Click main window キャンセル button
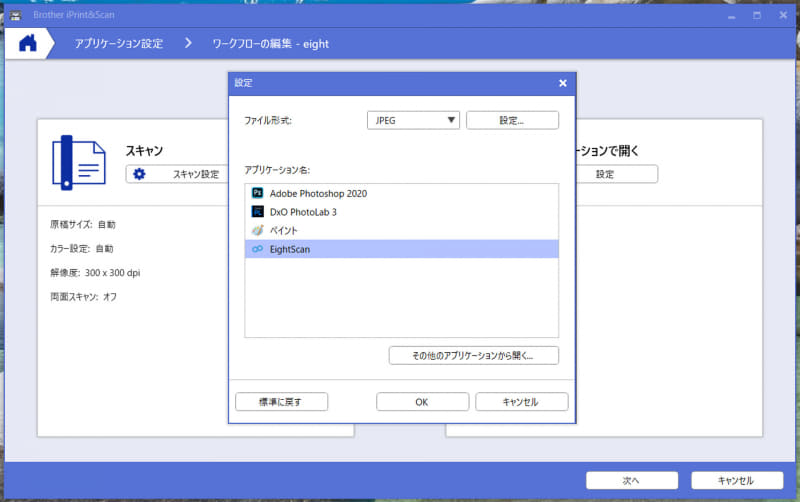Viewport: 800px width, 502px height. click(x=737, y=480)
